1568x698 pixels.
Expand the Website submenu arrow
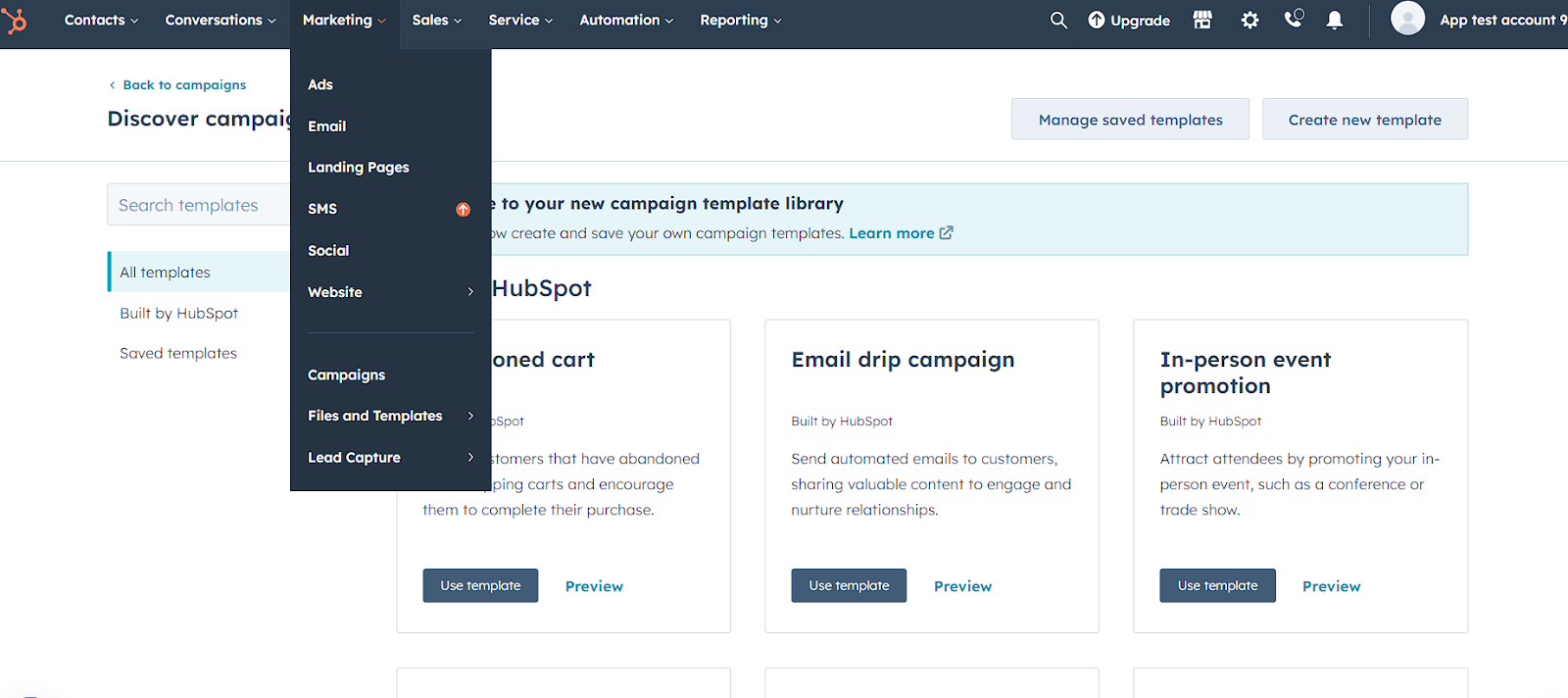point(470,292)
